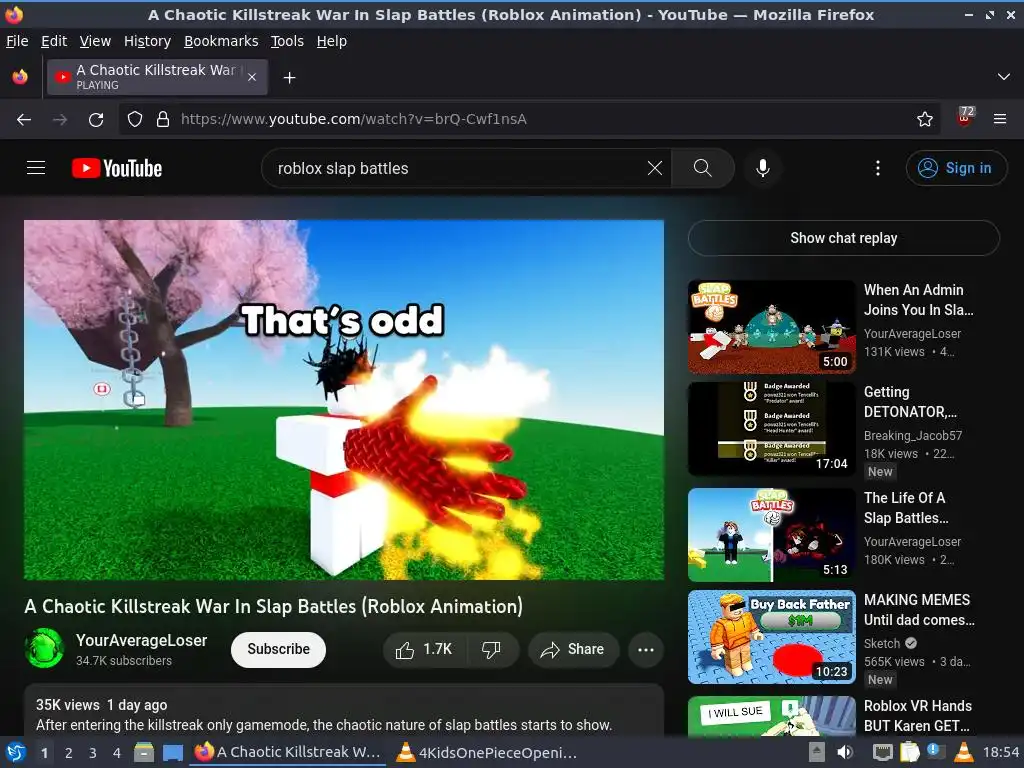
Task: Open file manager taskbar icon
Action: tap(144, 752)
